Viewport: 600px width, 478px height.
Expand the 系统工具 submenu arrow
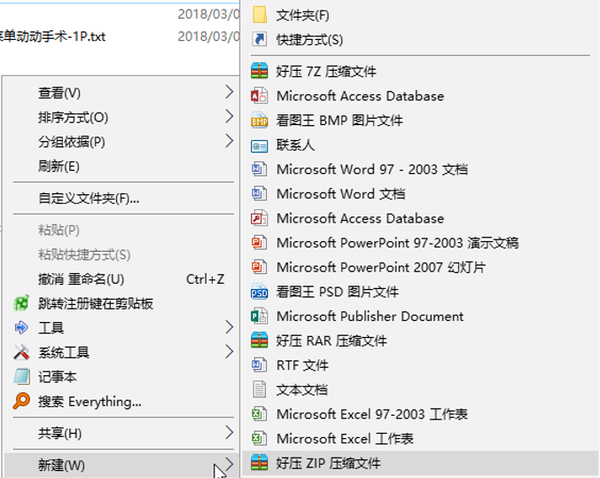tap(229, 352)
